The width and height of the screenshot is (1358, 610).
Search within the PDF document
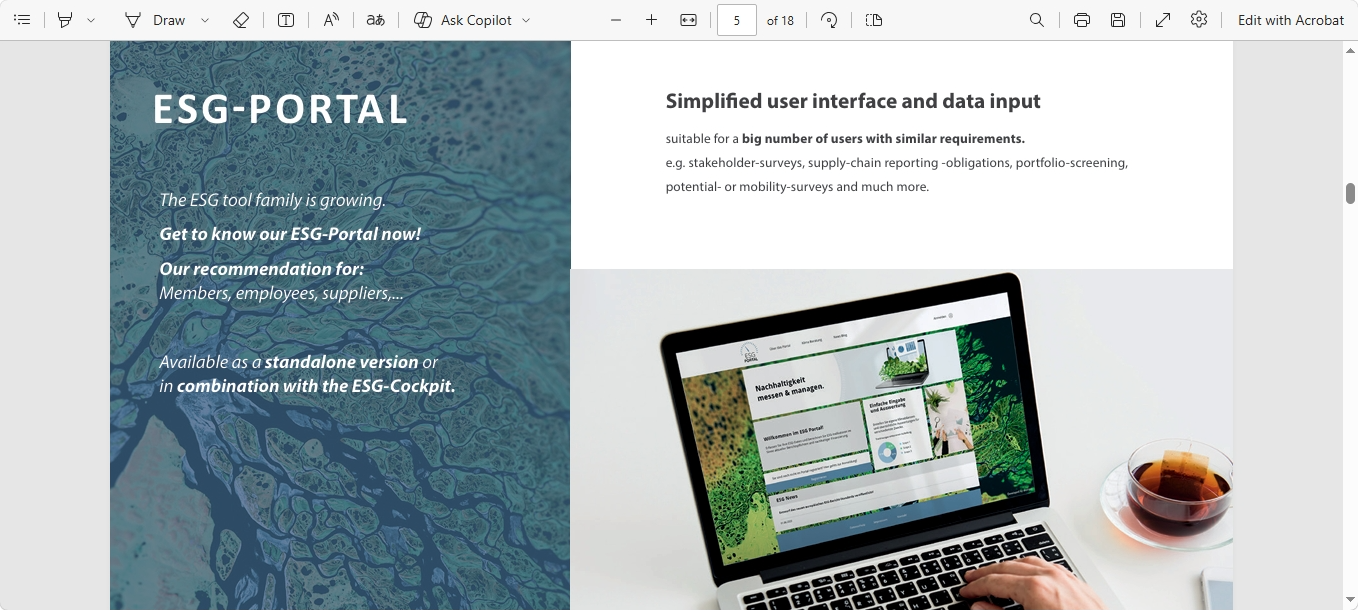[1037, 20]
